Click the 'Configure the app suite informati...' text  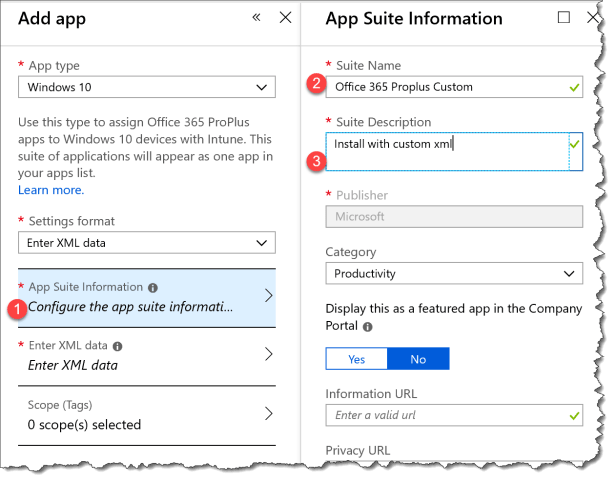tap(130, 307)
